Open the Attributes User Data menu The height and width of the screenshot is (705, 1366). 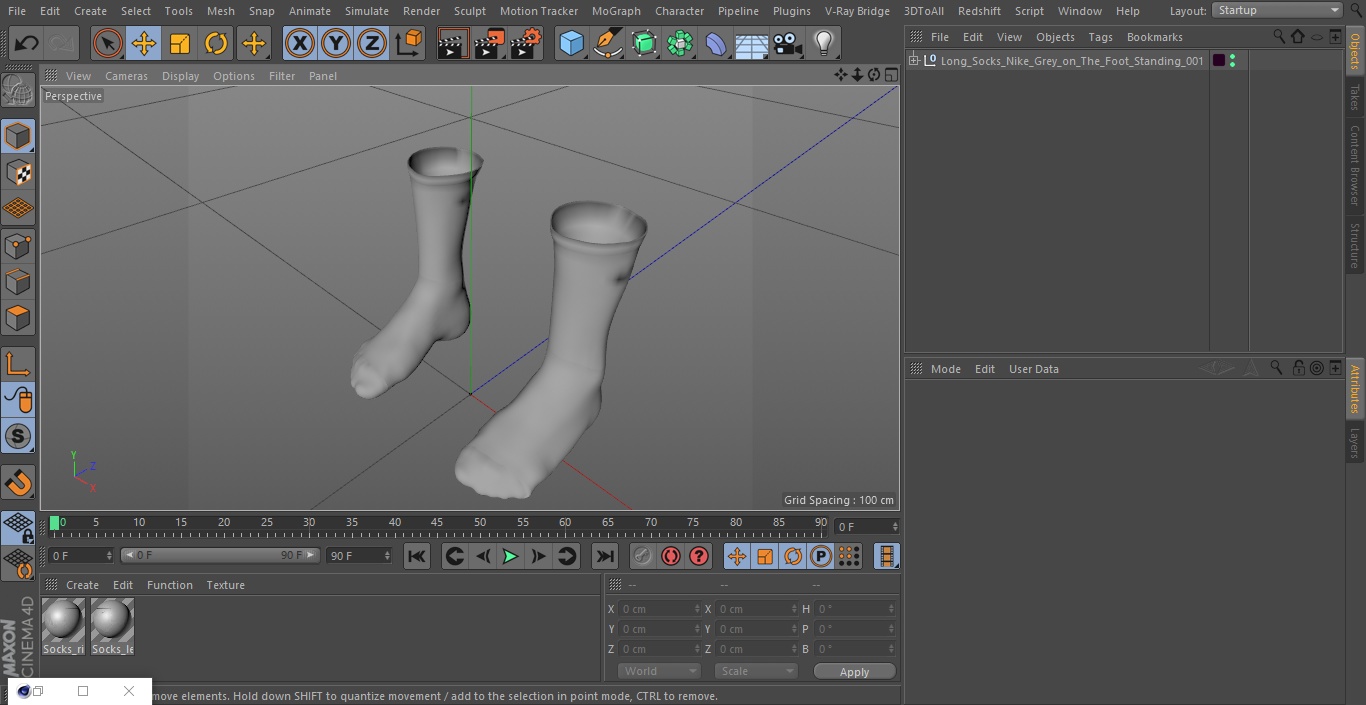[x=1033, y=369]
